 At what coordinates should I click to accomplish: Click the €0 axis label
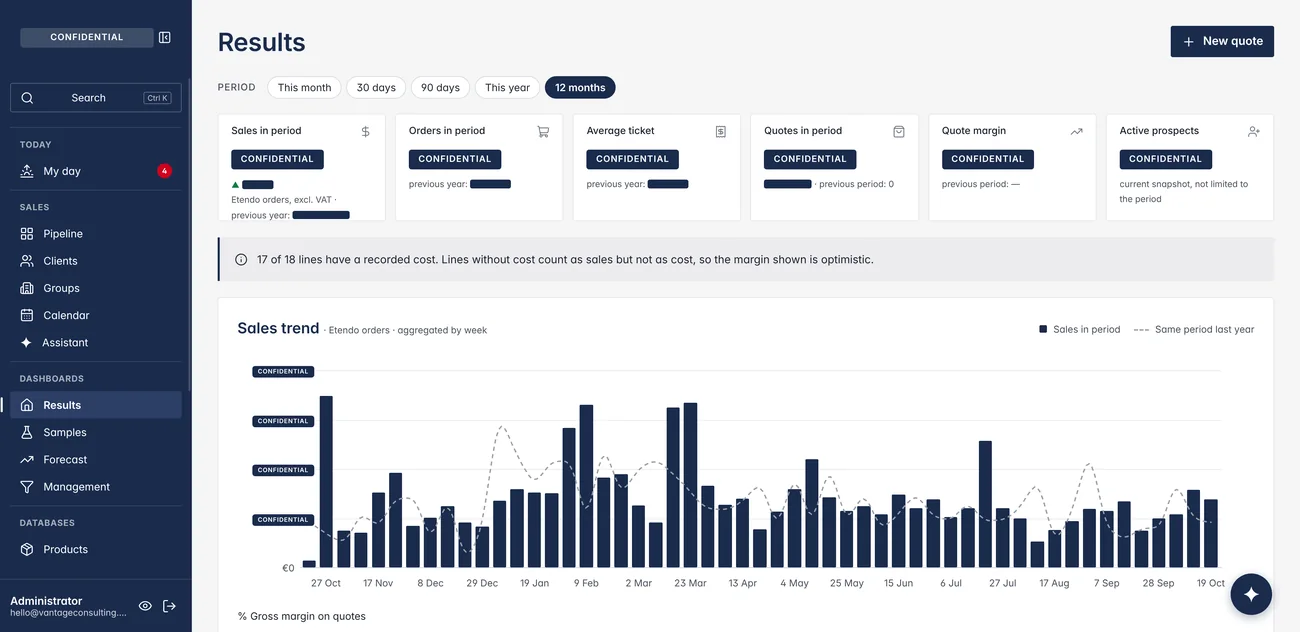point(288,568)
